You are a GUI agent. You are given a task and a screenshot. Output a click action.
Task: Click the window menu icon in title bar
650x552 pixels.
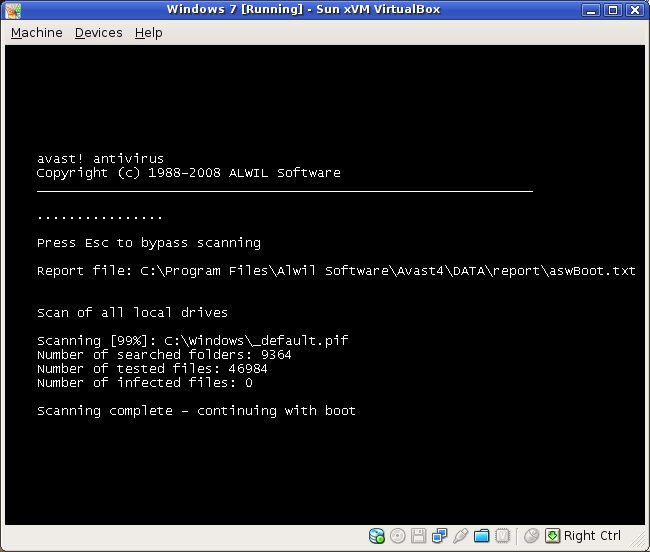[12, 10]
